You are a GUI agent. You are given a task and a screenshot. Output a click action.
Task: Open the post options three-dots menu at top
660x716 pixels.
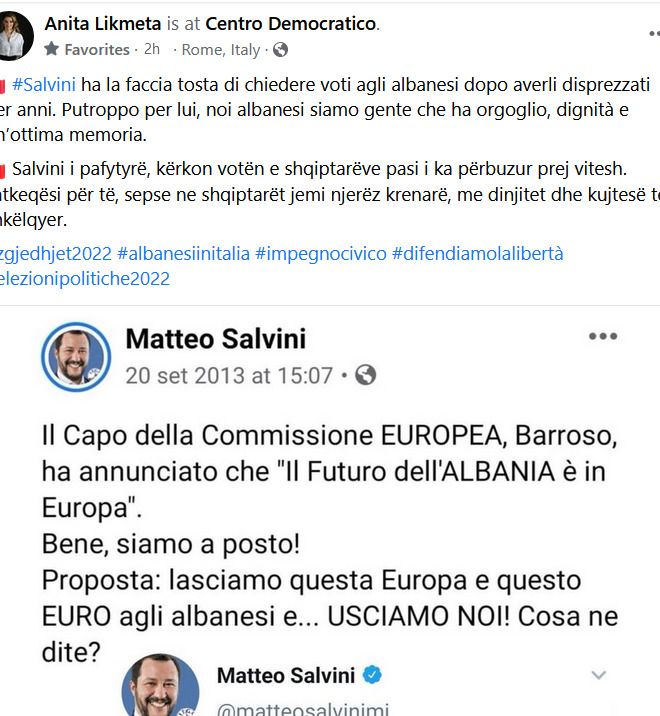click(654, 33)
